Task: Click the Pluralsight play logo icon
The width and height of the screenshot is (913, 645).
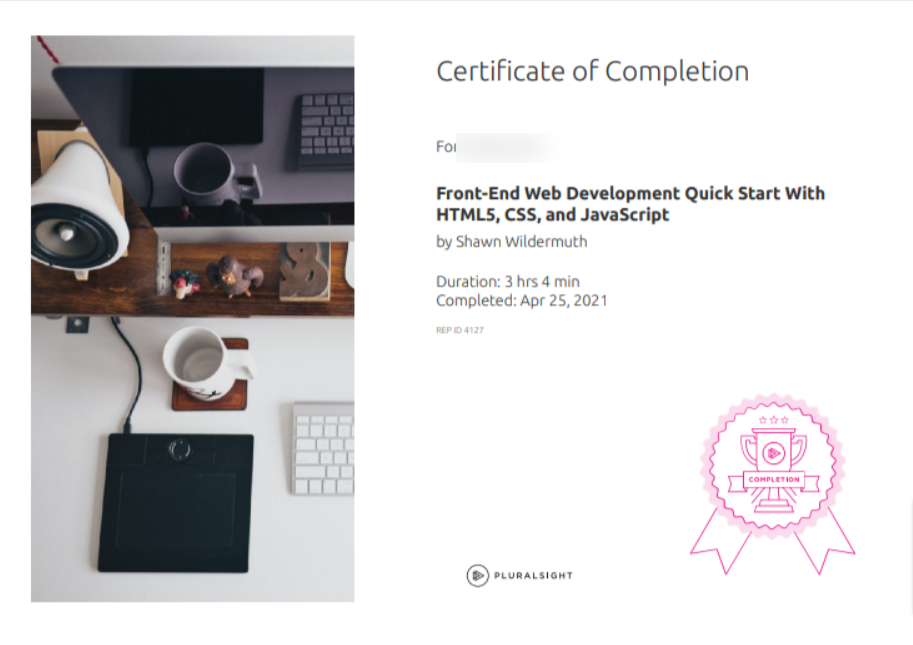Action: (x=477, y=576)
